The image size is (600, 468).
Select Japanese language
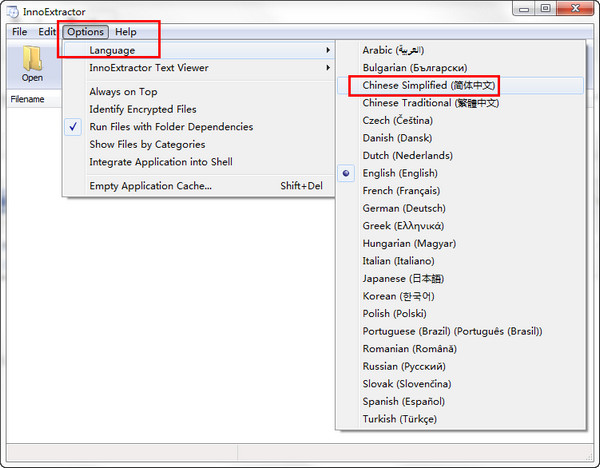point(460,279)
